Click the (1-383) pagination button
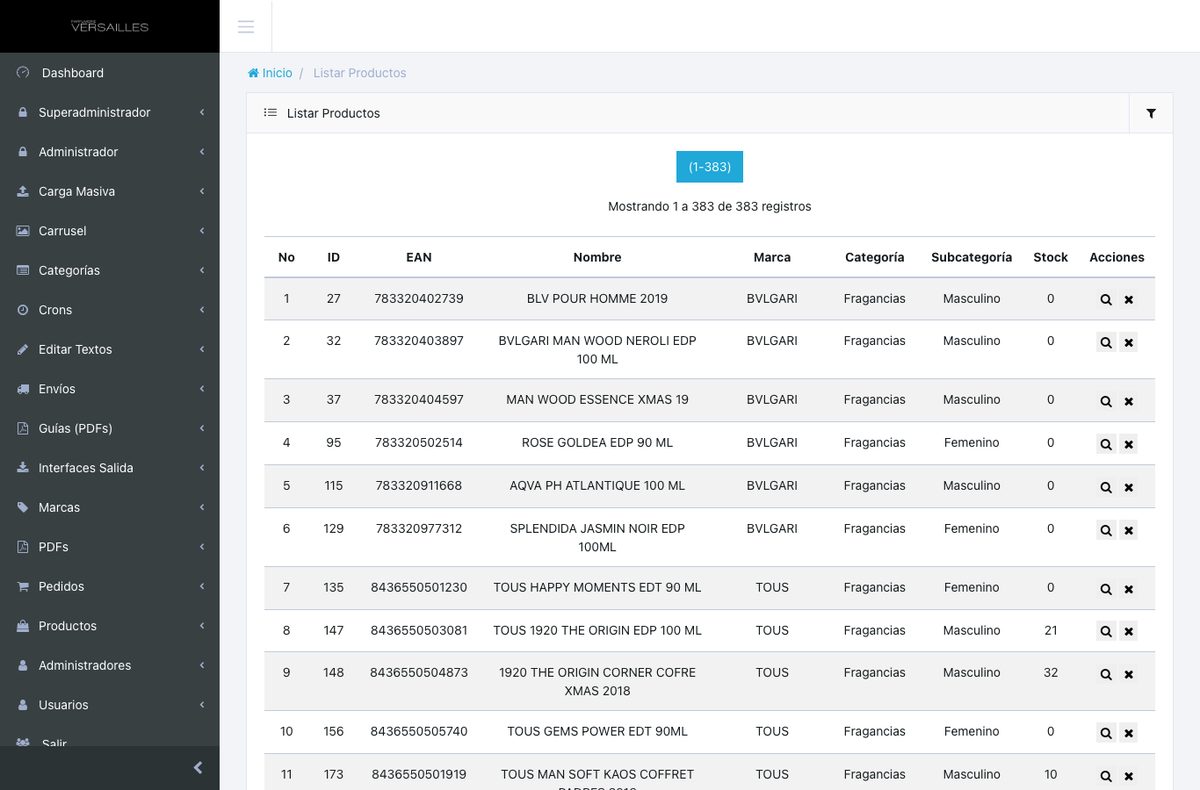 click(x=709, y=167)
